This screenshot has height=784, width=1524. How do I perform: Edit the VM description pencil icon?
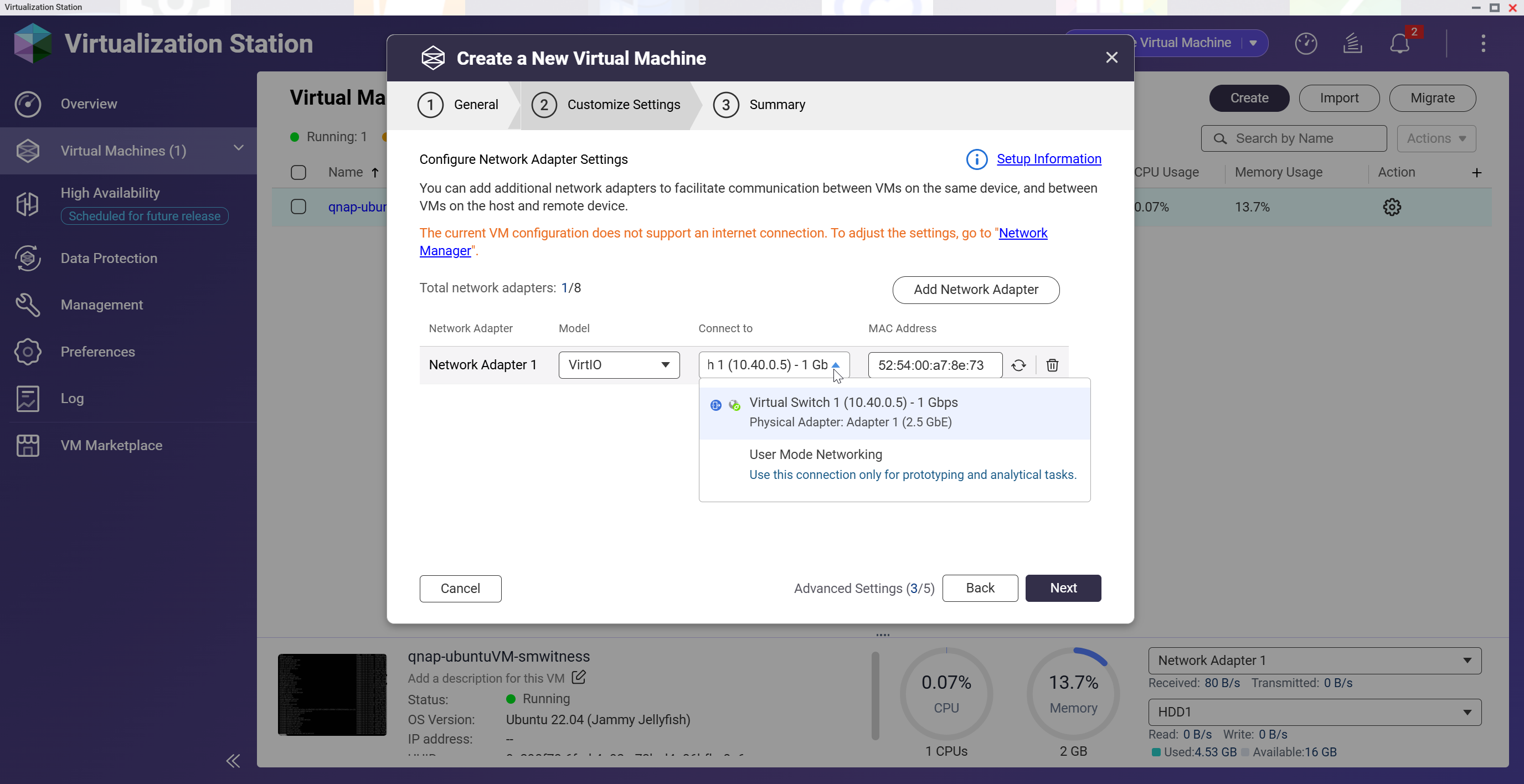pyautogui.click(x=579, y=677)
